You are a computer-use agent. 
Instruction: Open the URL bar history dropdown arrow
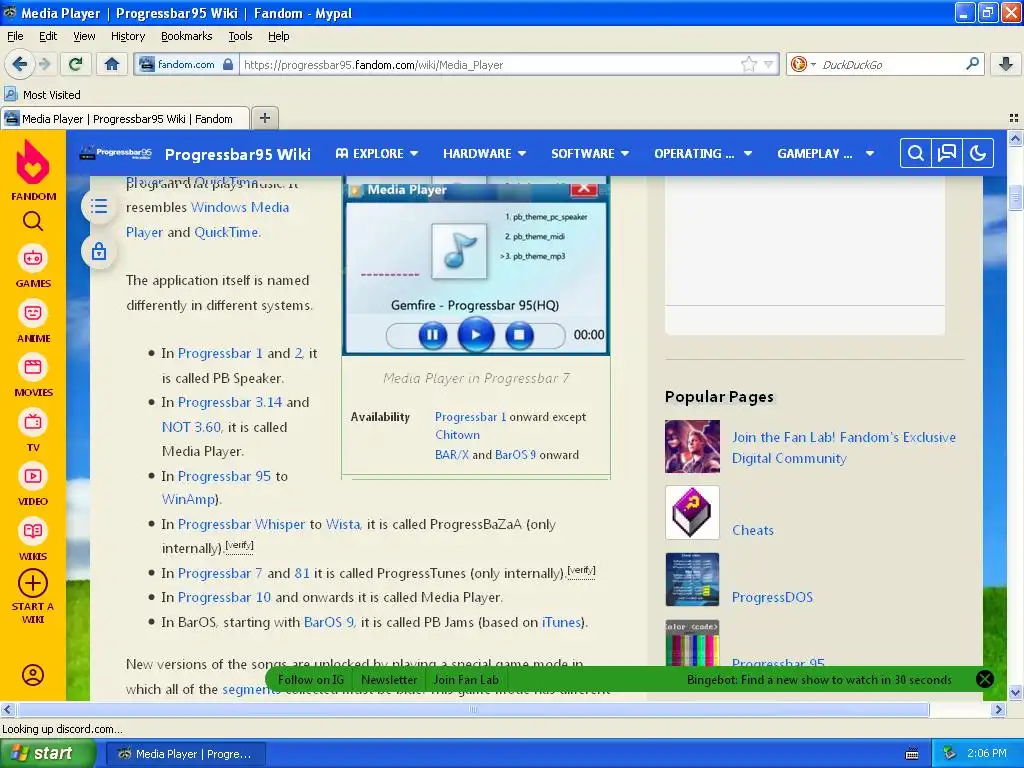coord(769,64)
